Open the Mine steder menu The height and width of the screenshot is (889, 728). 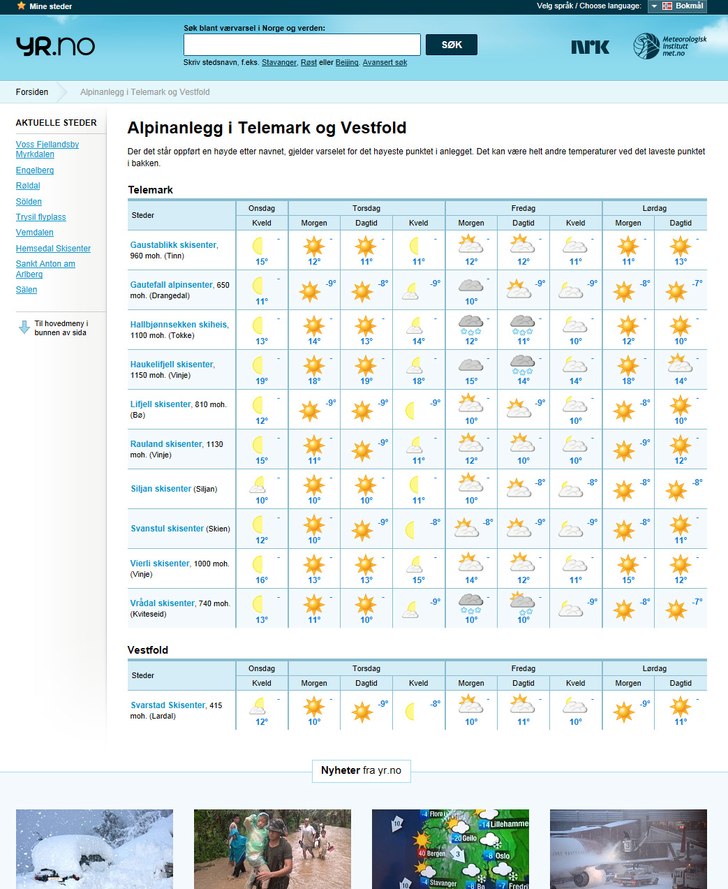point(50,6)
